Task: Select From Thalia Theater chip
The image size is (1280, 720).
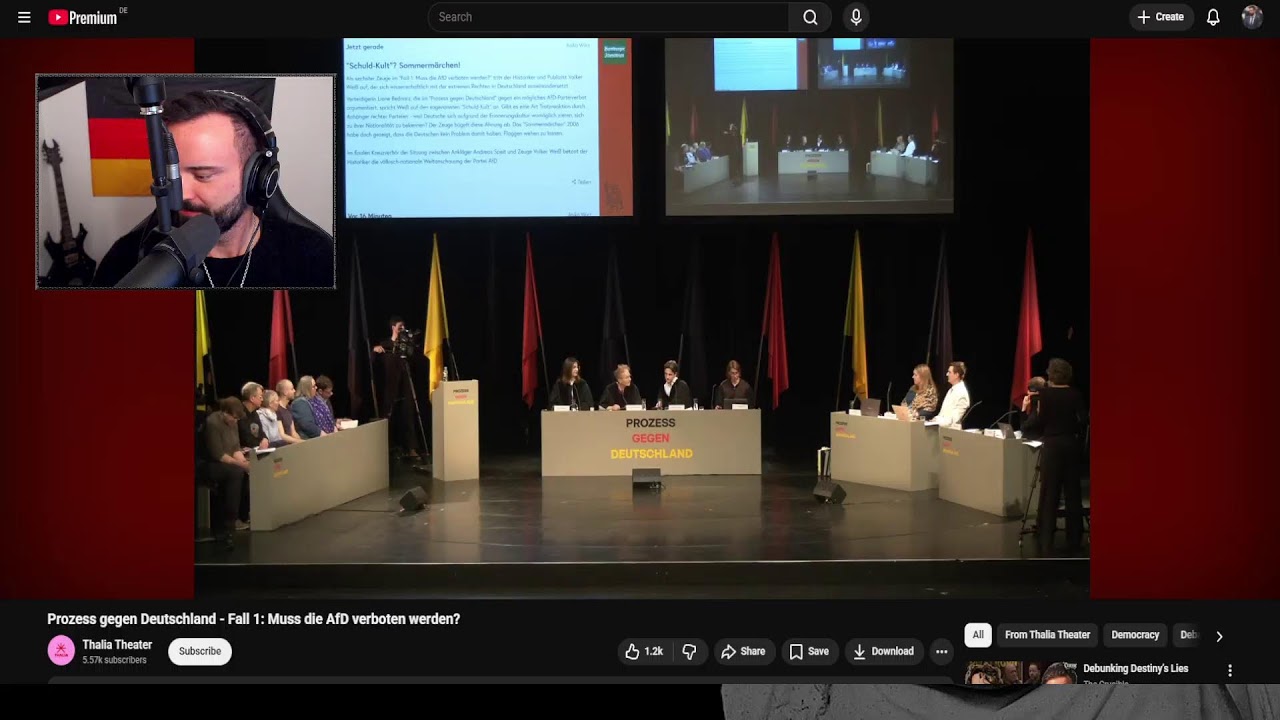Action: 1047,635
